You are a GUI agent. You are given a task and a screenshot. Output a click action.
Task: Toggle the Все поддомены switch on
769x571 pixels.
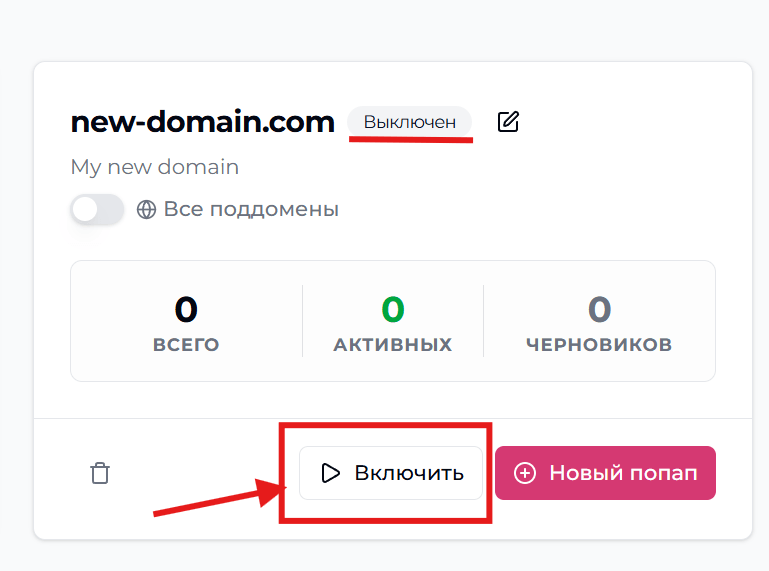[97, 209]
